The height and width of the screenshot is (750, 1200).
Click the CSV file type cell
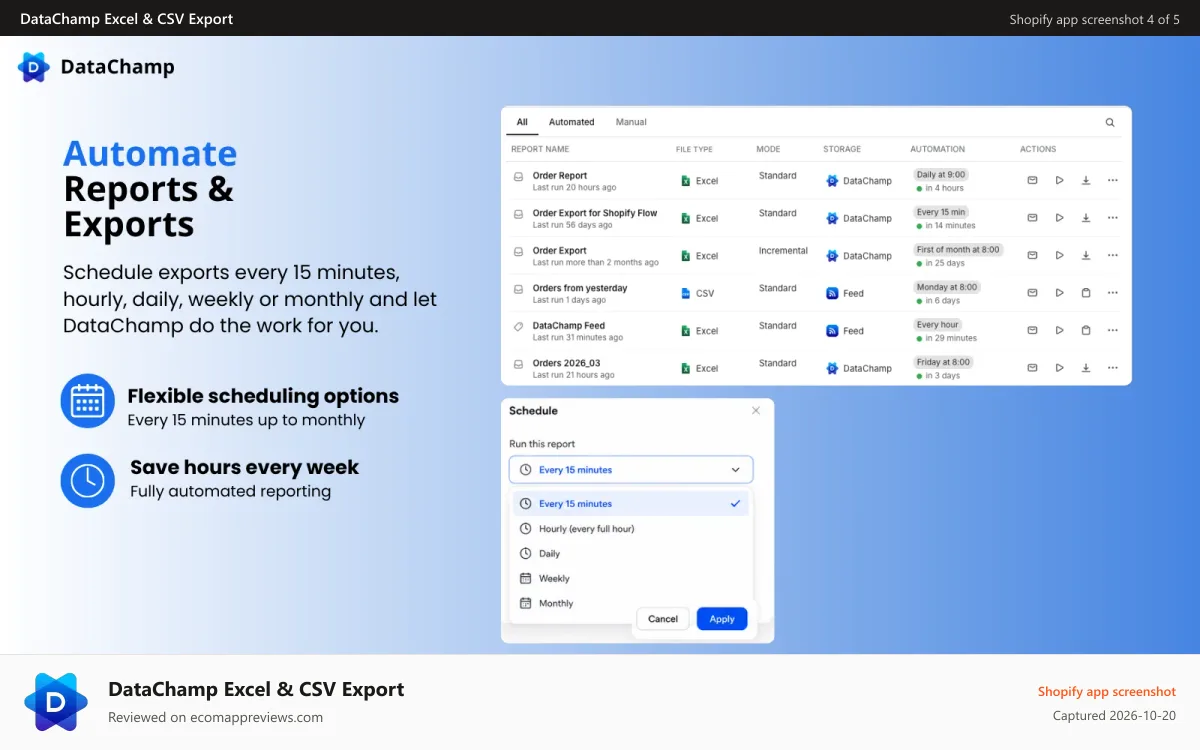pyautogui.click(x=698, y=294)
